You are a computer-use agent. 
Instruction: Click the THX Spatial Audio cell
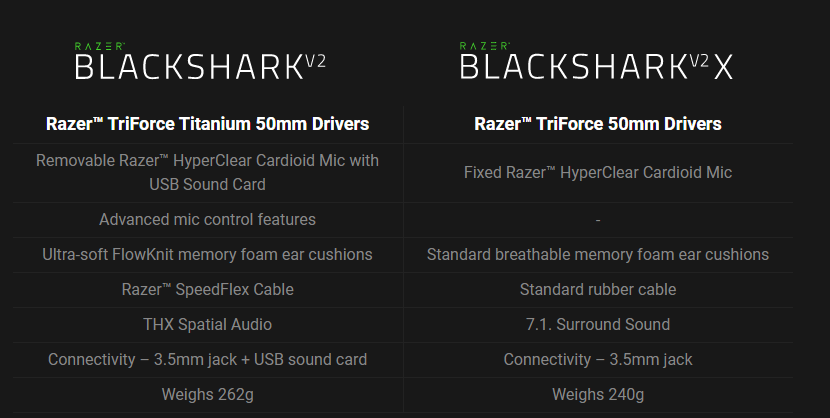(x=208, y=324)
